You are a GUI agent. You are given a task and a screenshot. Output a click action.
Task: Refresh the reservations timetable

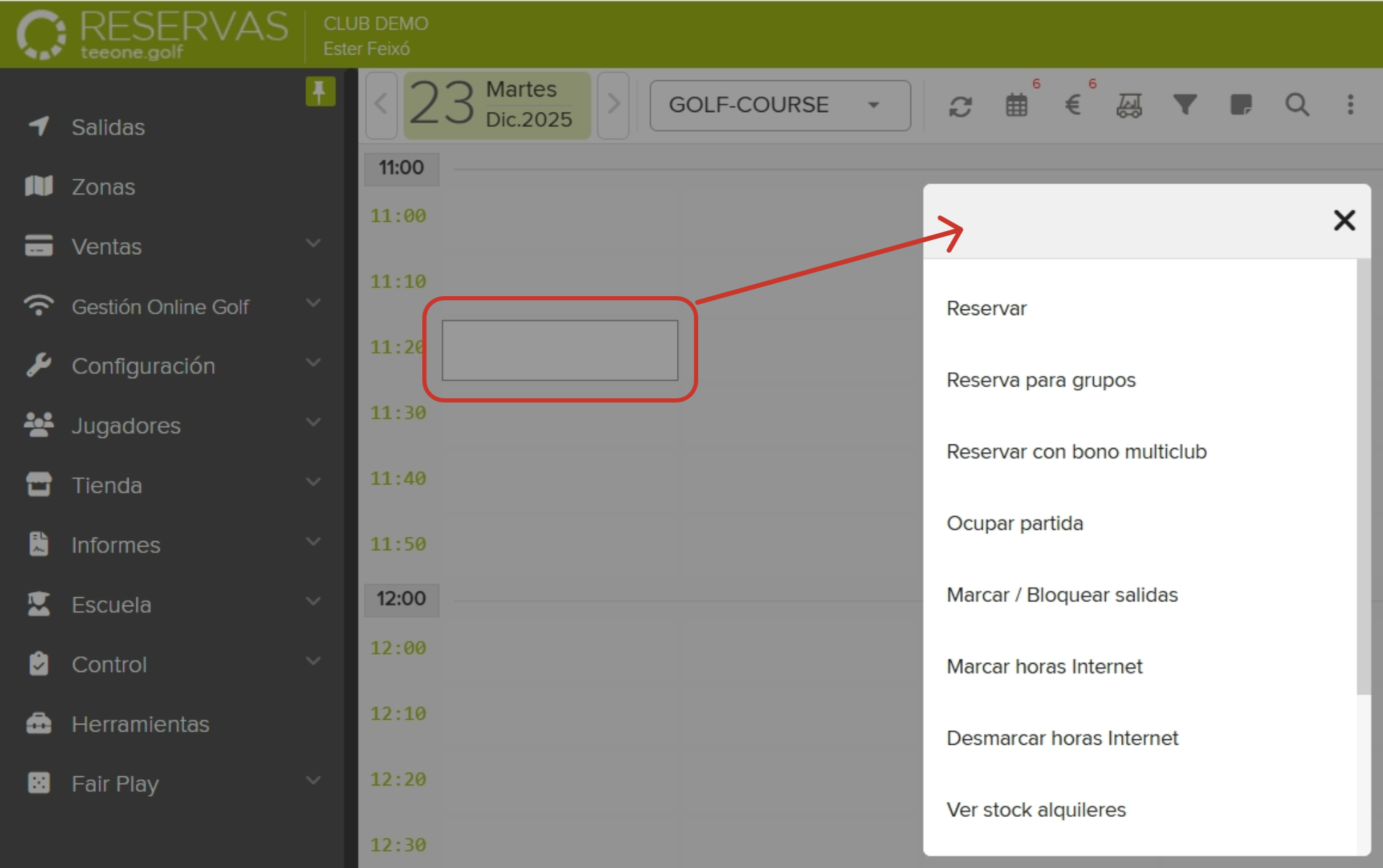pos(960,106)
